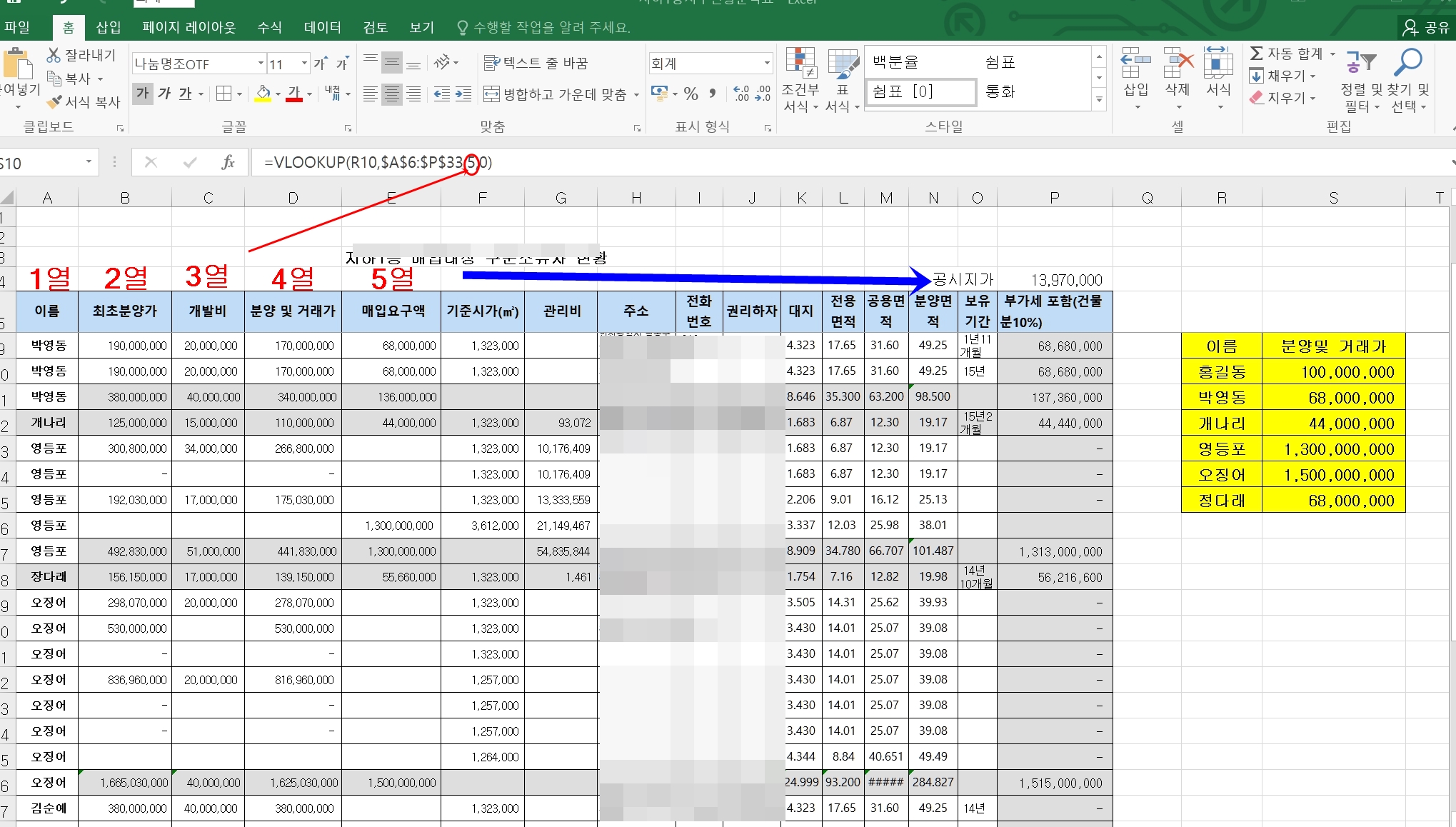Click the Paste (붙여넣기) clipboard icon

click(x=18, y=64)
